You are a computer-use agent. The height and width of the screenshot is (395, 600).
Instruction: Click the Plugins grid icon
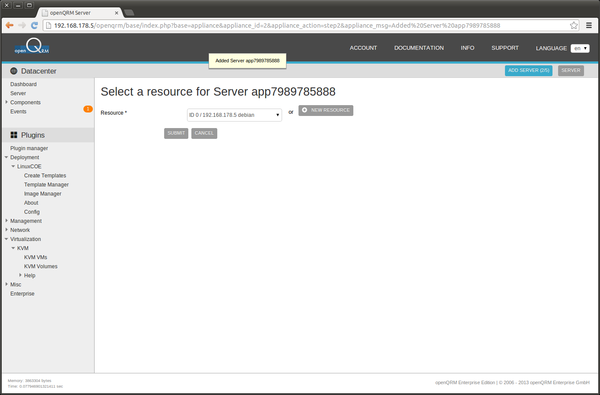pos(14,135)
